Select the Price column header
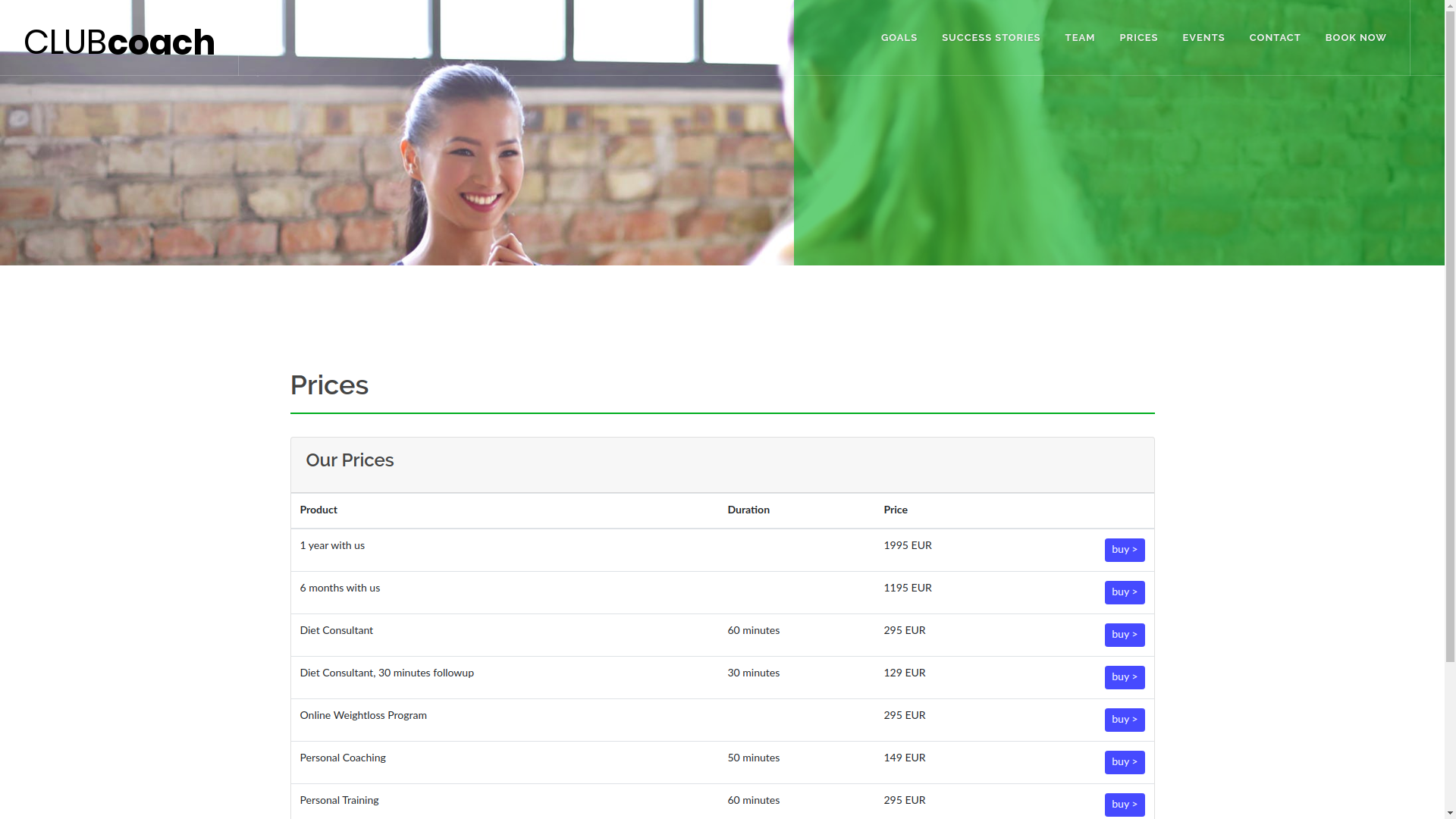This screenshot has width=1456, height=819. 895,510
